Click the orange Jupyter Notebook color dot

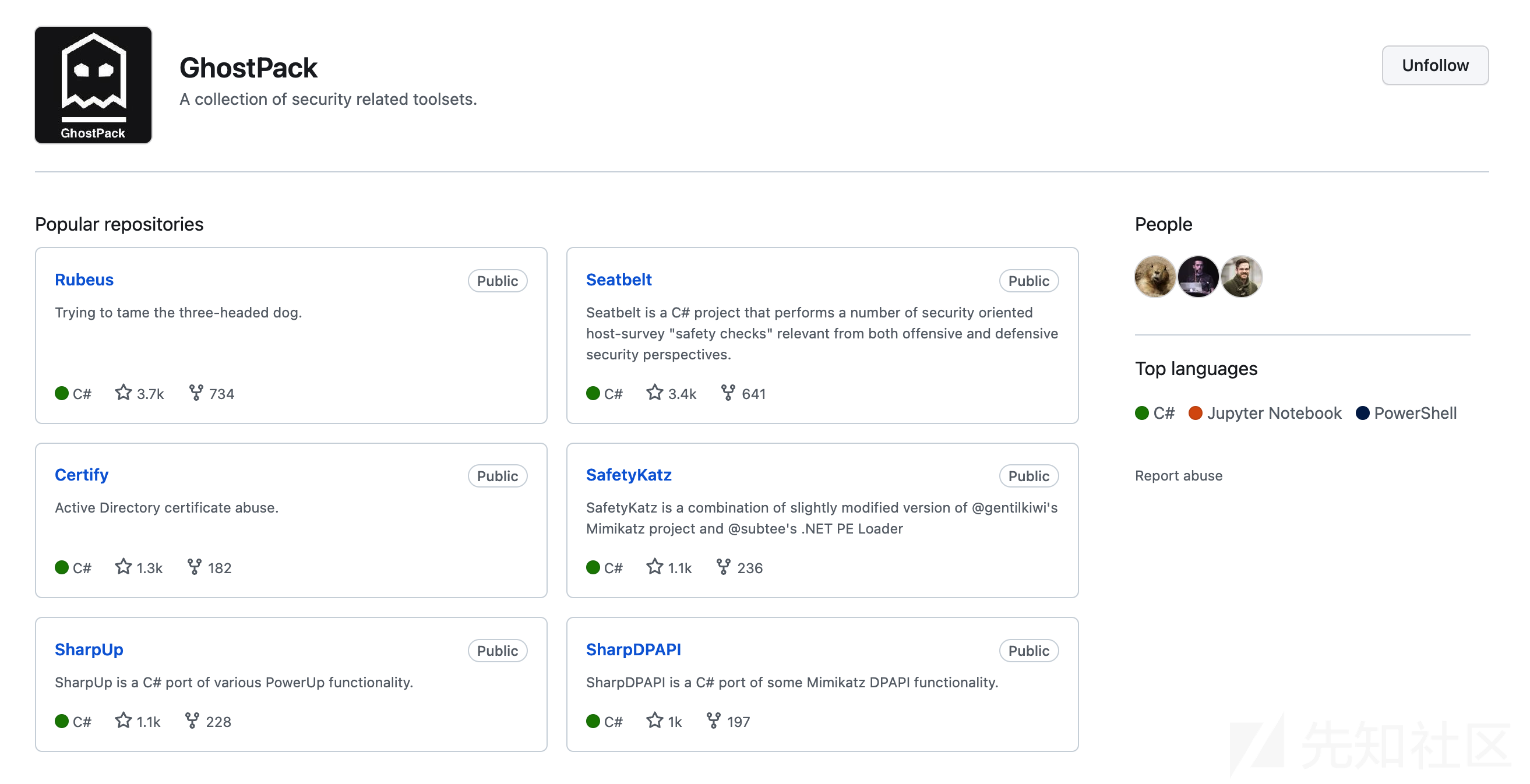click(x=1195, y=413)
